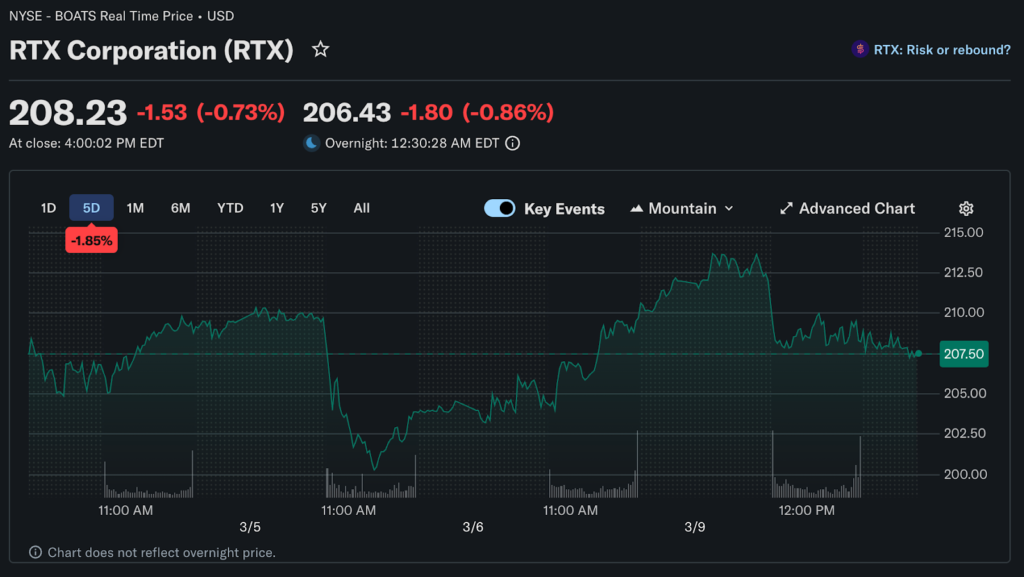Click the RTX Risk or rebound avatar icon
1024x577 pixels.
point(859,49)
